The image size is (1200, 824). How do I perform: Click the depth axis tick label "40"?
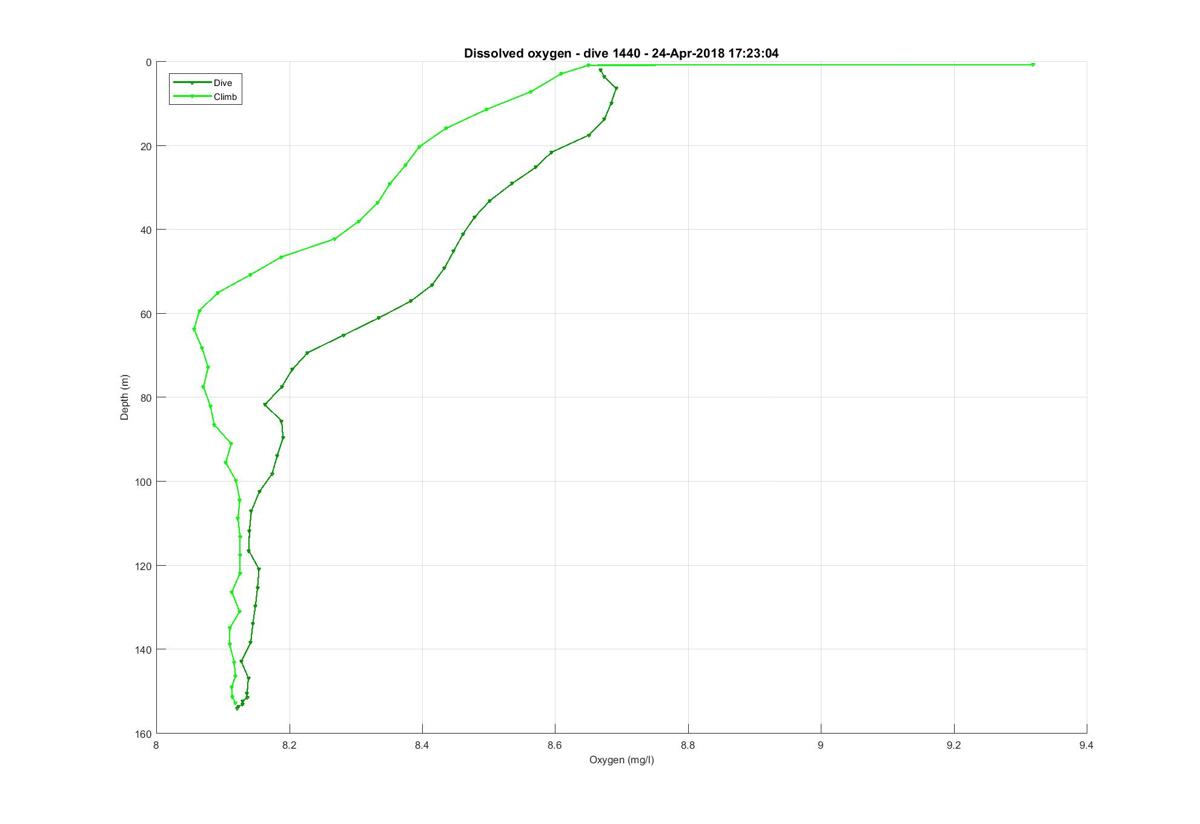[146, 230]
